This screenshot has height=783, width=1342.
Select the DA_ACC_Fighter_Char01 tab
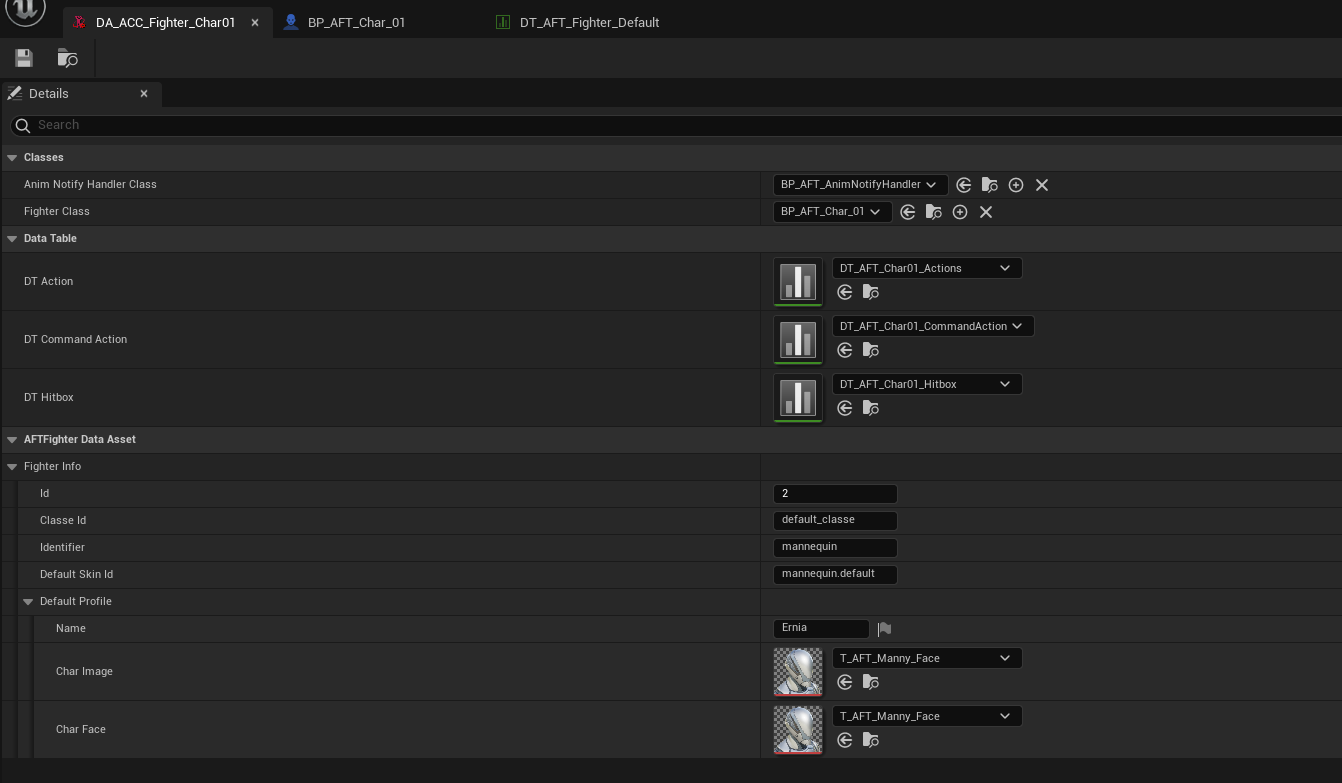pyautogui.click(x=165, y=22)
